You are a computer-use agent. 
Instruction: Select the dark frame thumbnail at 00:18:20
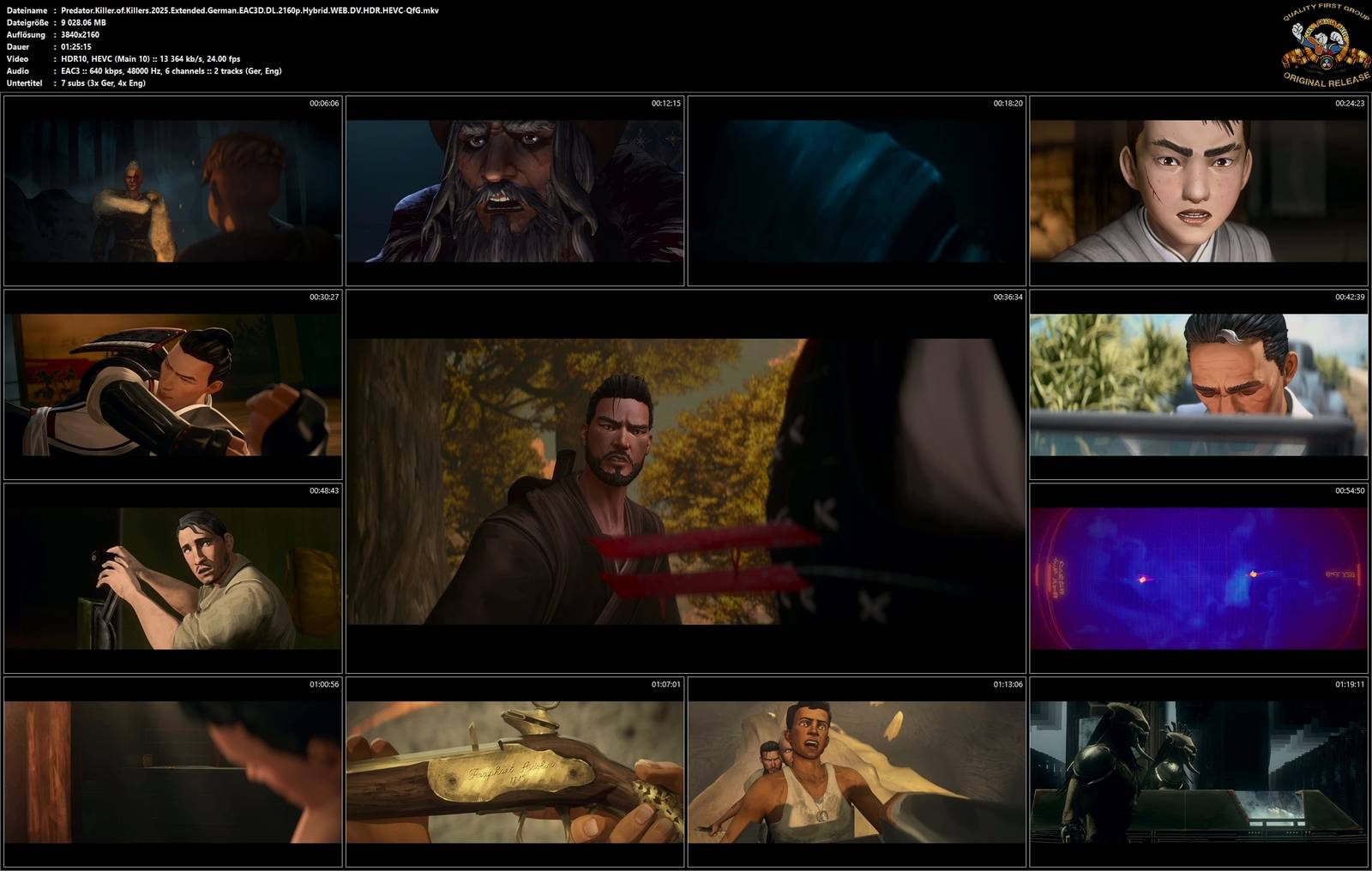point(857,190)
